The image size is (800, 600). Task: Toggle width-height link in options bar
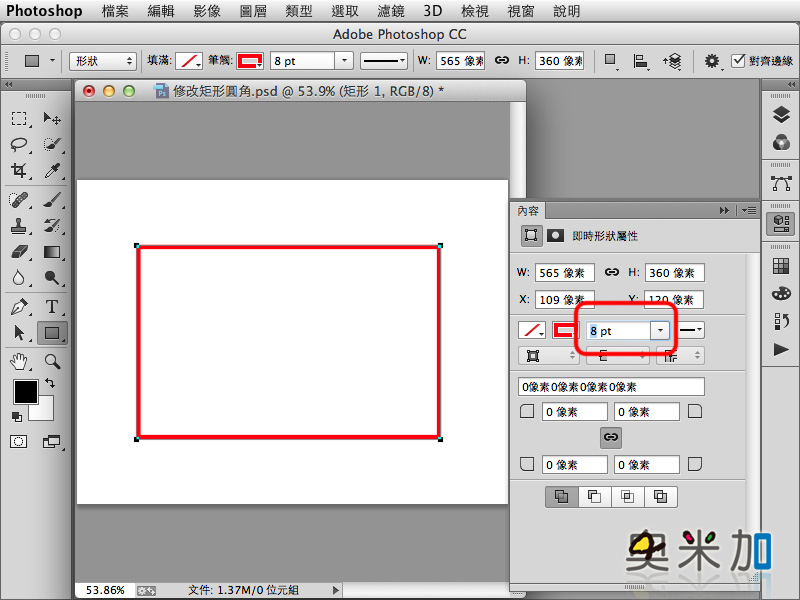(502, 60)
